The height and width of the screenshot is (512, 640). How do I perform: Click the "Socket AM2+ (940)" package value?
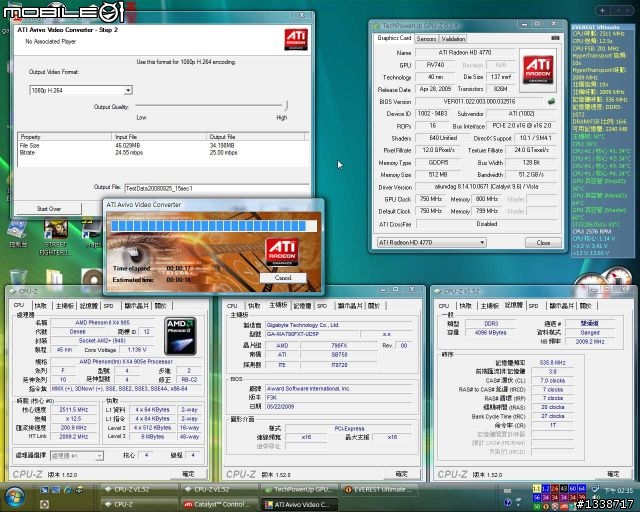102,341
